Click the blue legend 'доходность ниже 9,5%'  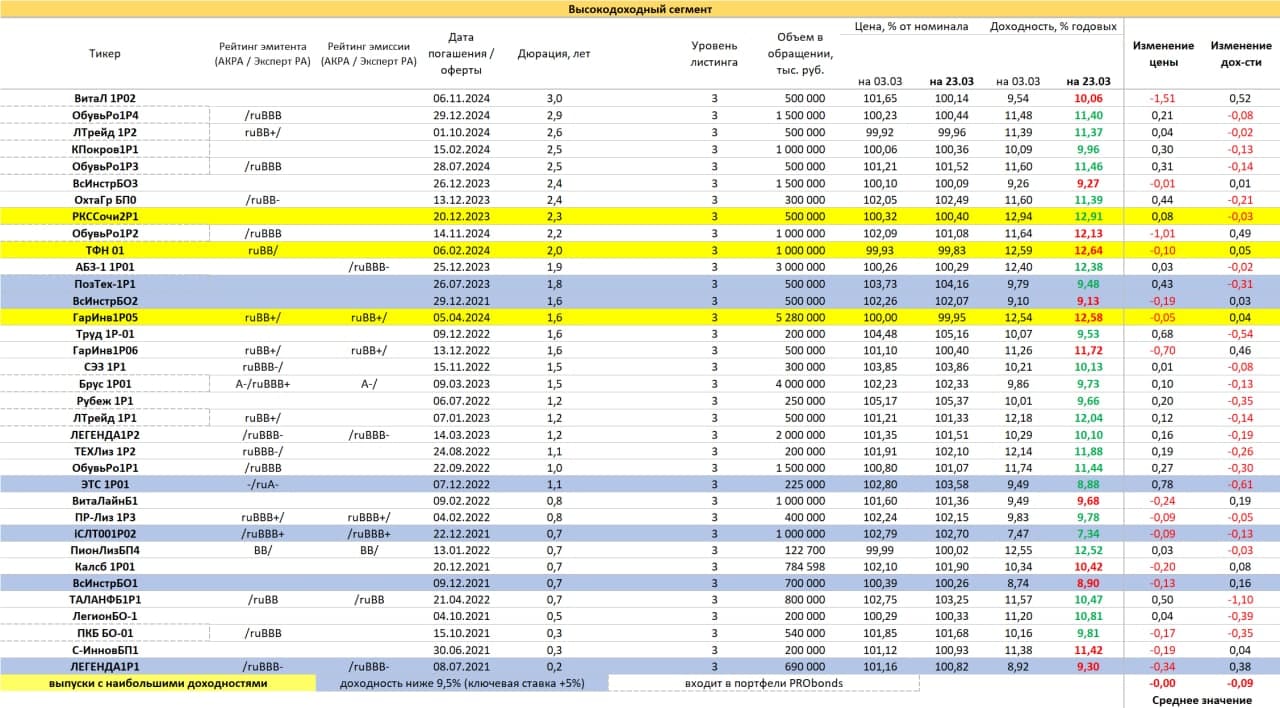tap(461, 683)
